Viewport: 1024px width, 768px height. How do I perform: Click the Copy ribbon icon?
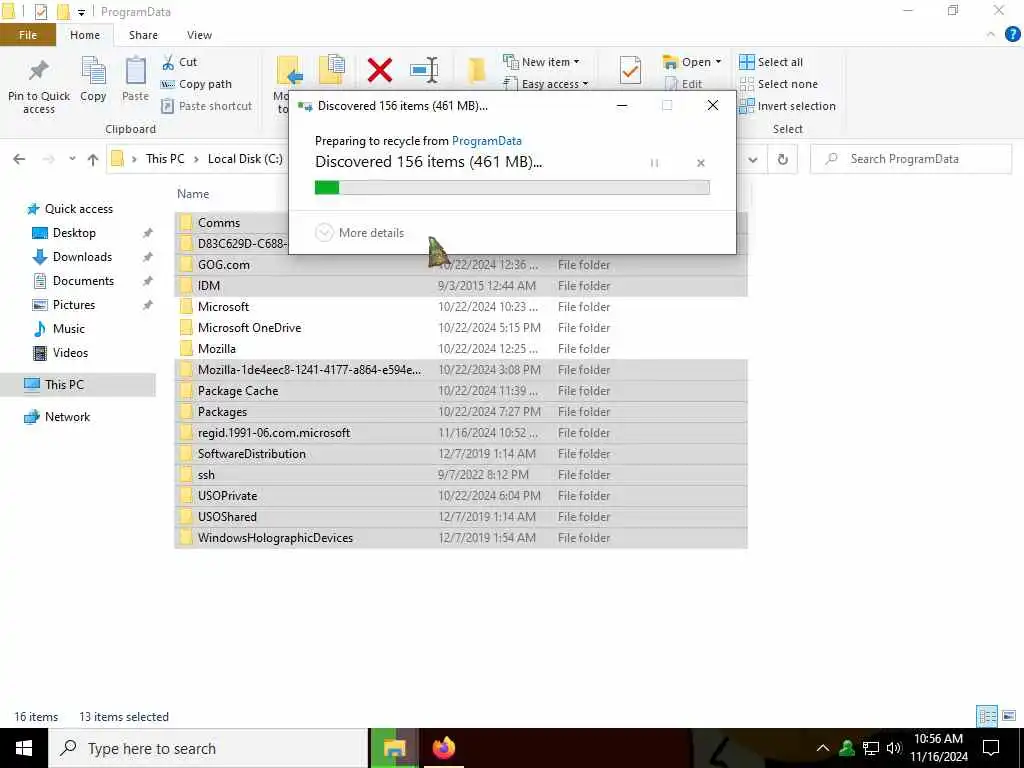tap(93, 71)
